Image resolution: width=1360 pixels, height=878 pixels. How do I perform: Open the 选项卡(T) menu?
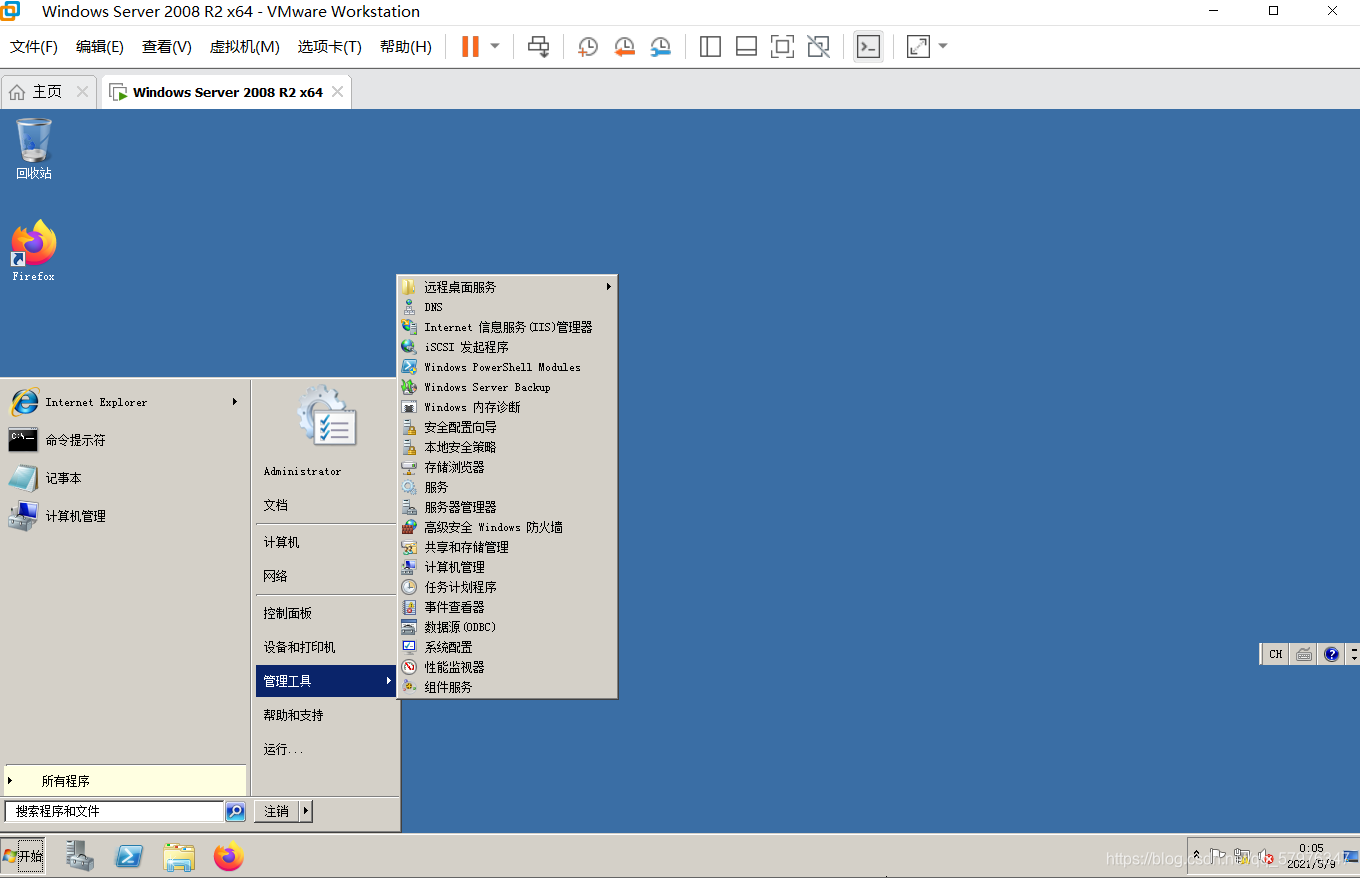point(329,47)
